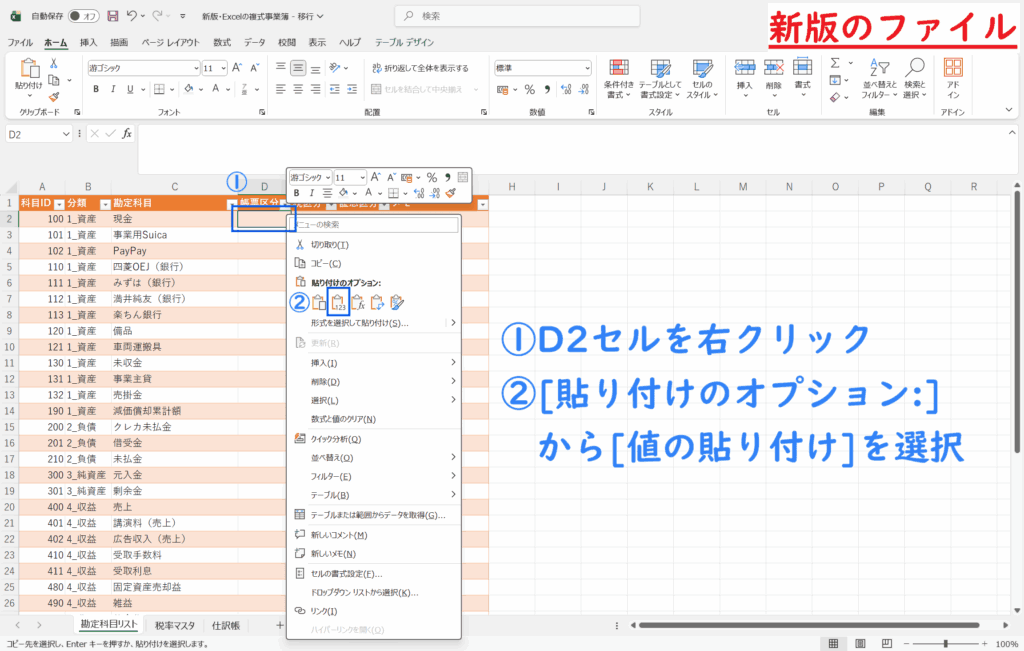Open the 挿入 ribbon tab
1024x651 pixels.
click(x=88, y=43)
